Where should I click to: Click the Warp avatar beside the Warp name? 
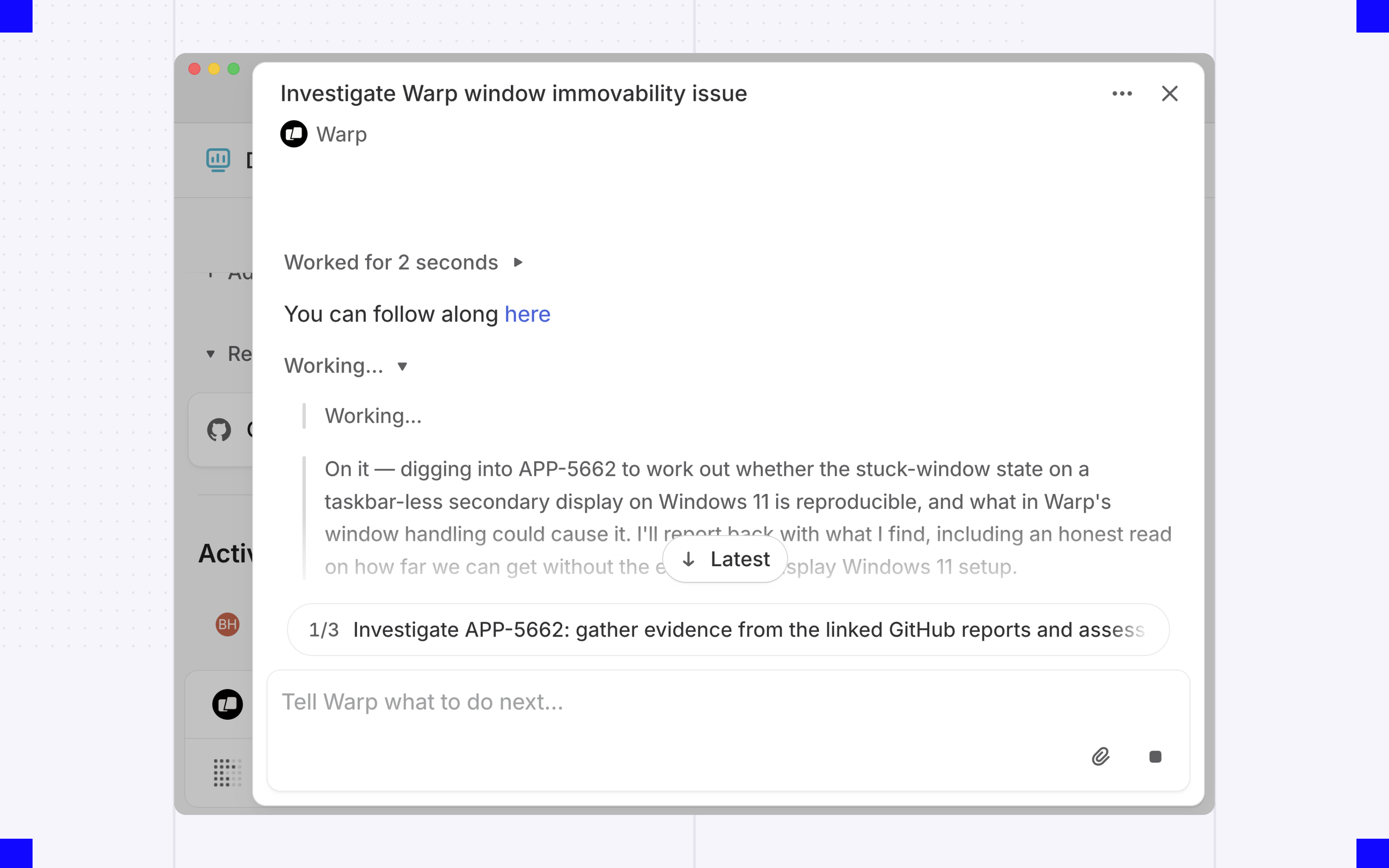294,134
